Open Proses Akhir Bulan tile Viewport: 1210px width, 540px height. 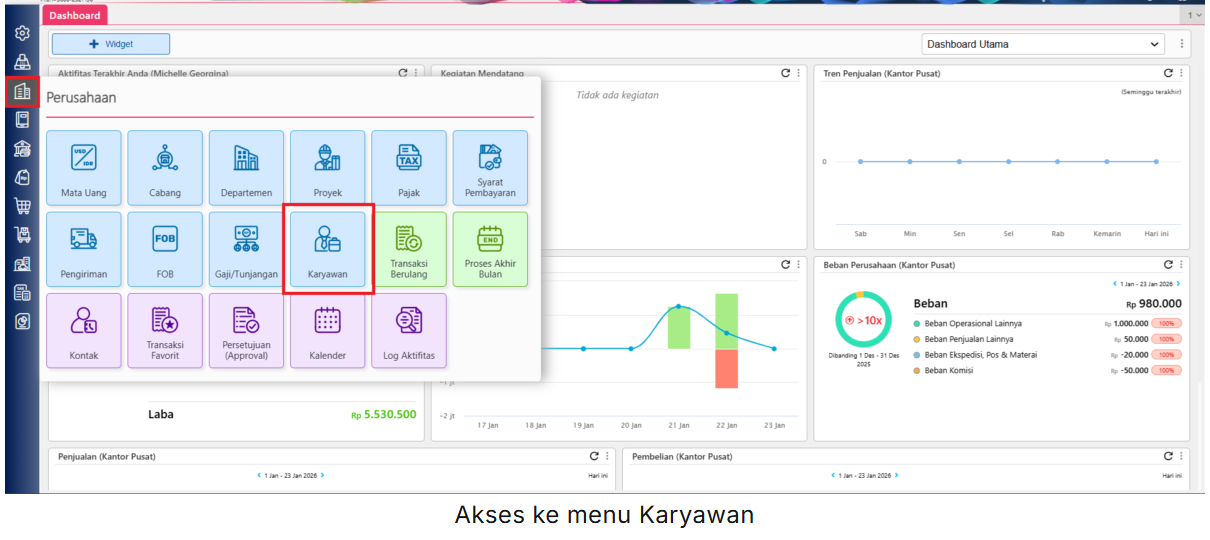click(x=490, y=249)
